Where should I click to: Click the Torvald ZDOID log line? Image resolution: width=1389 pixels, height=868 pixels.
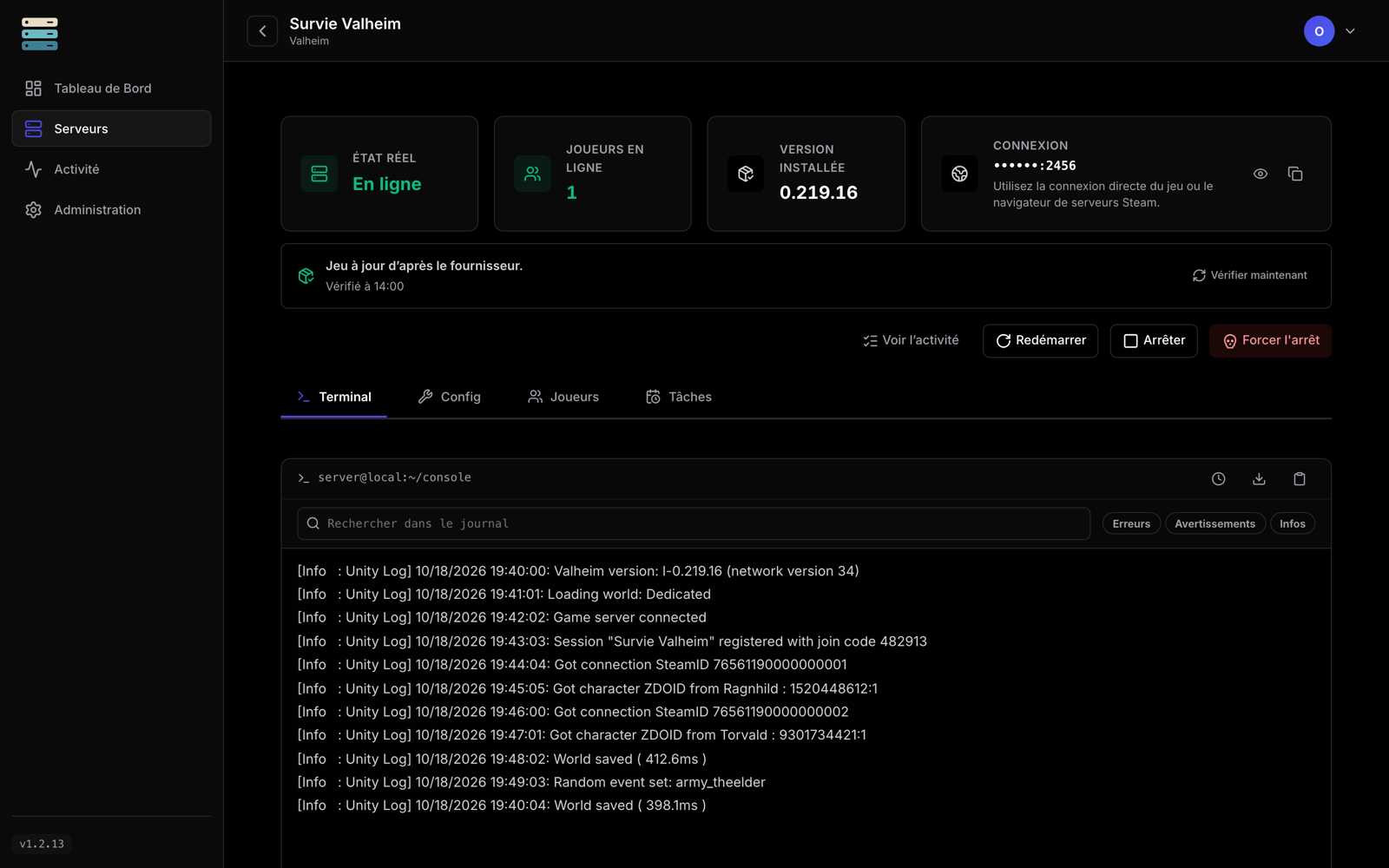(582, 735)
